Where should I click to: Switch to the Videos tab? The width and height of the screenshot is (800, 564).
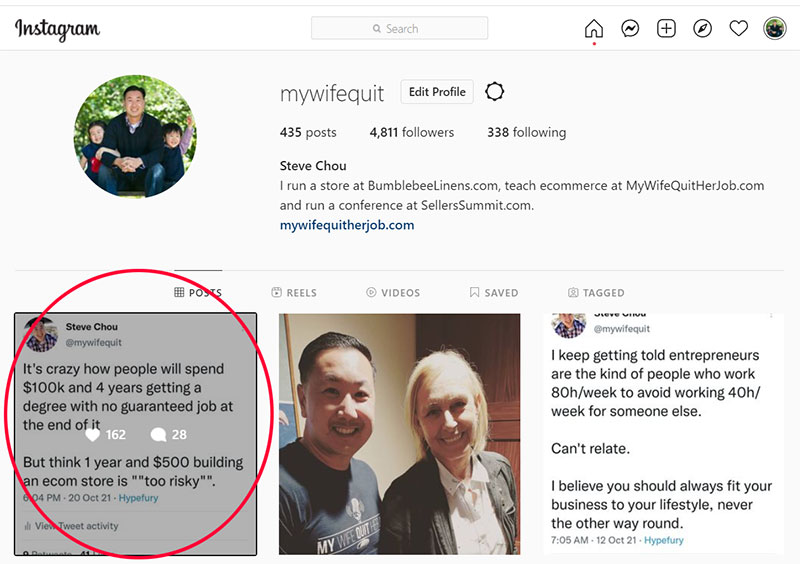pos(393,292)
